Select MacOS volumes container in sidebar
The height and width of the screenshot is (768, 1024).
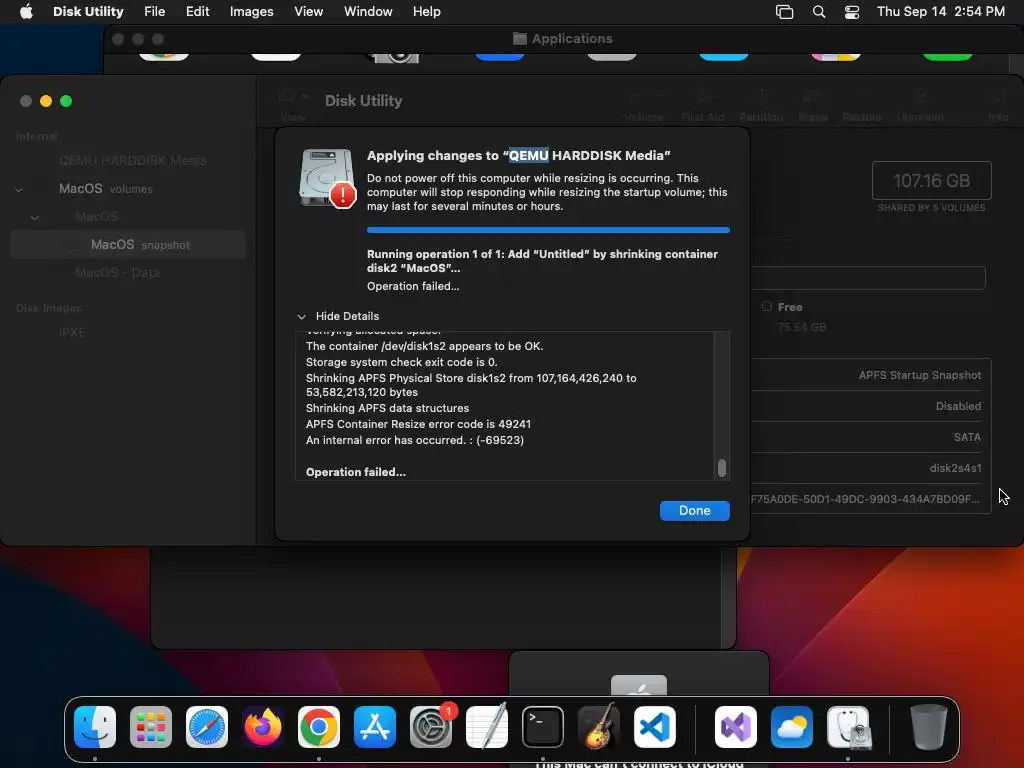click(x=106, y=189)
